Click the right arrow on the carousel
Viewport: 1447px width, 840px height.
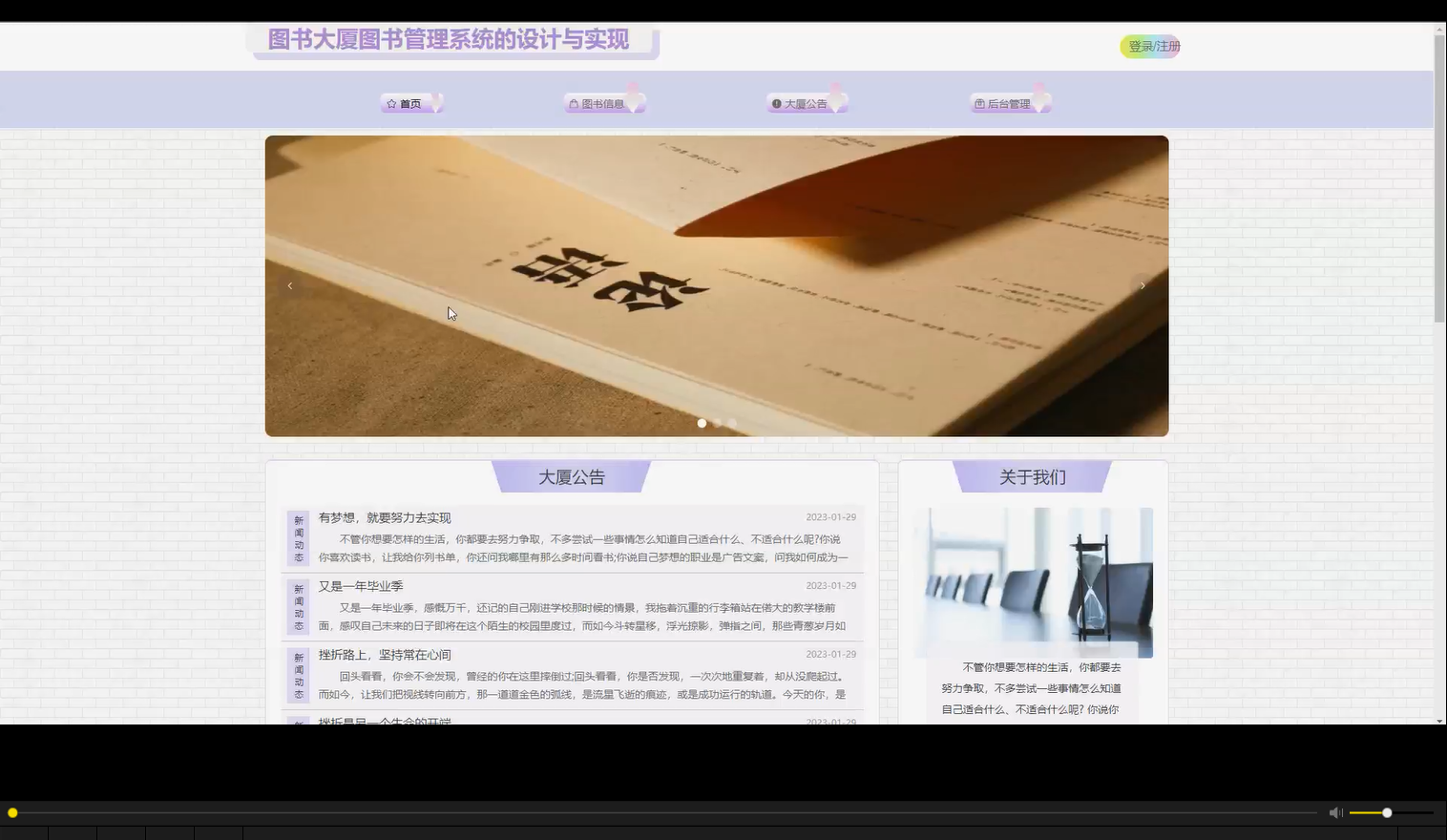coord(1143,285)
